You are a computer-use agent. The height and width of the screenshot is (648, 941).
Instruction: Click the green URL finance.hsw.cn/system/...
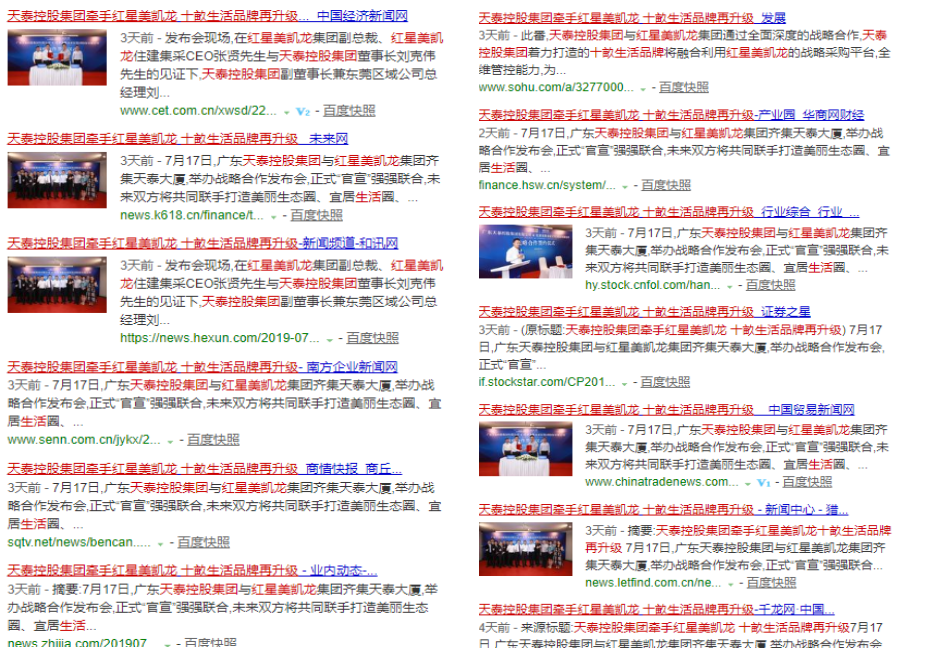pyautogui.click(x=547, y=185)
